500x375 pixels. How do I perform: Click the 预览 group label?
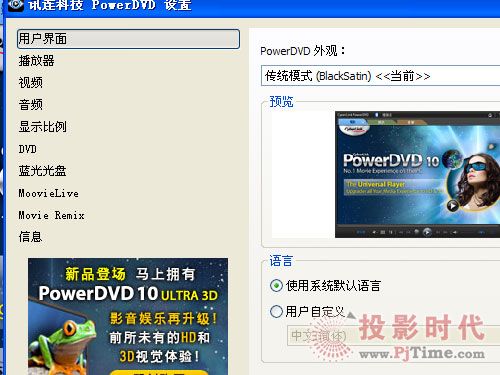click(282, 102)
